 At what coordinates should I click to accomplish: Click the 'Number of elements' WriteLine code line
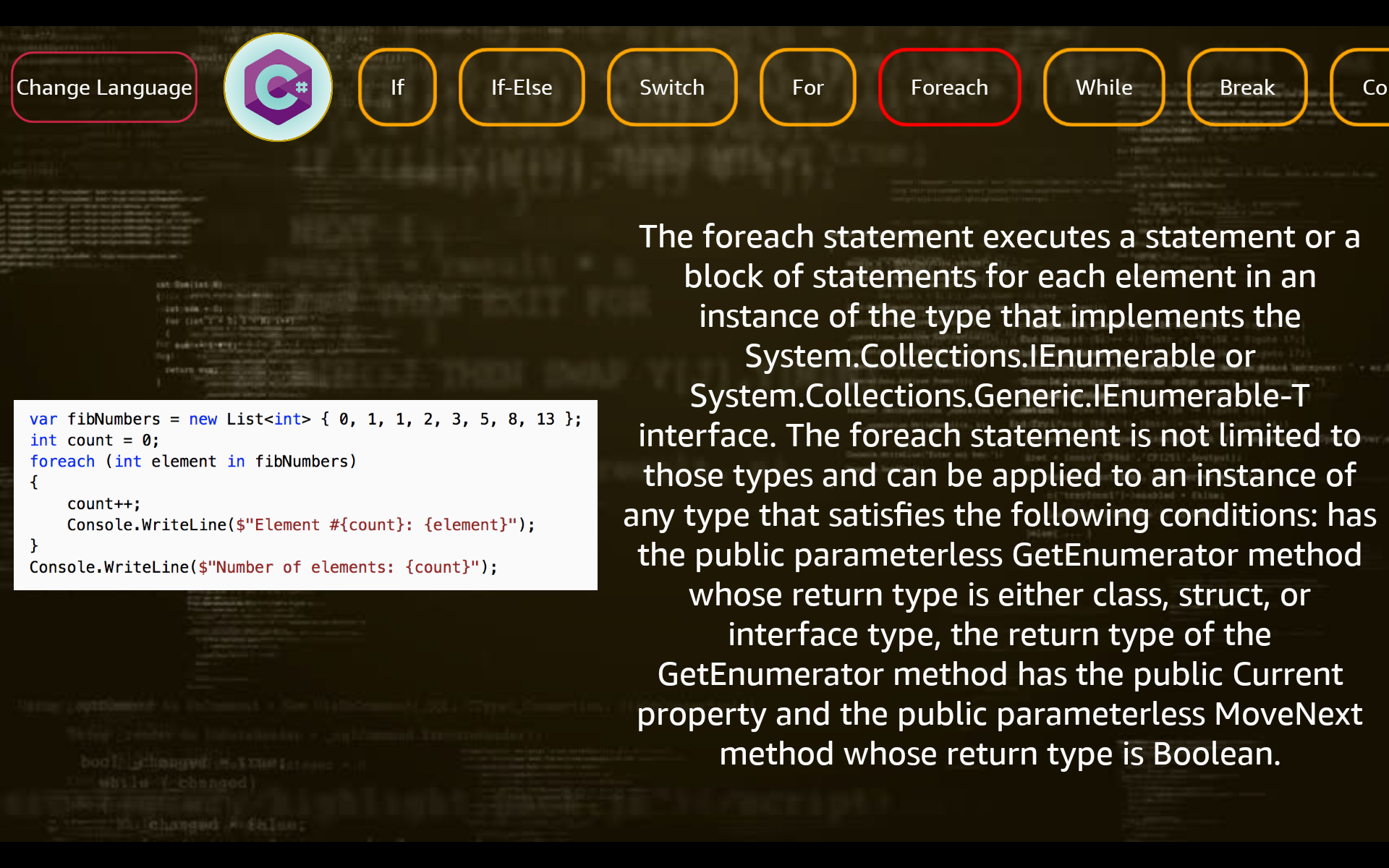click(x=263, y=568)
